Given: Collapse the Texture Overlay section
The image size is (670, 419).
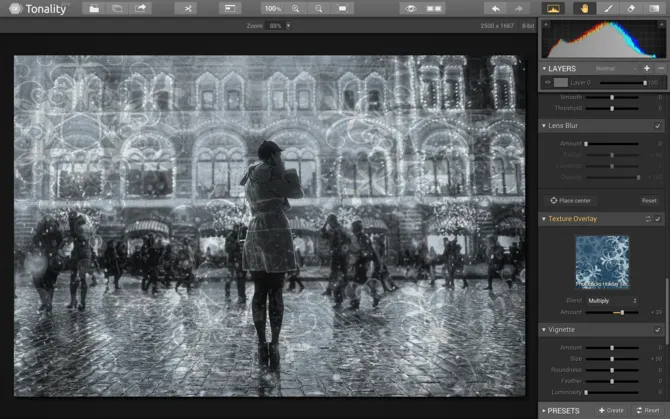Looking at the screenshot, I should 544,218.
